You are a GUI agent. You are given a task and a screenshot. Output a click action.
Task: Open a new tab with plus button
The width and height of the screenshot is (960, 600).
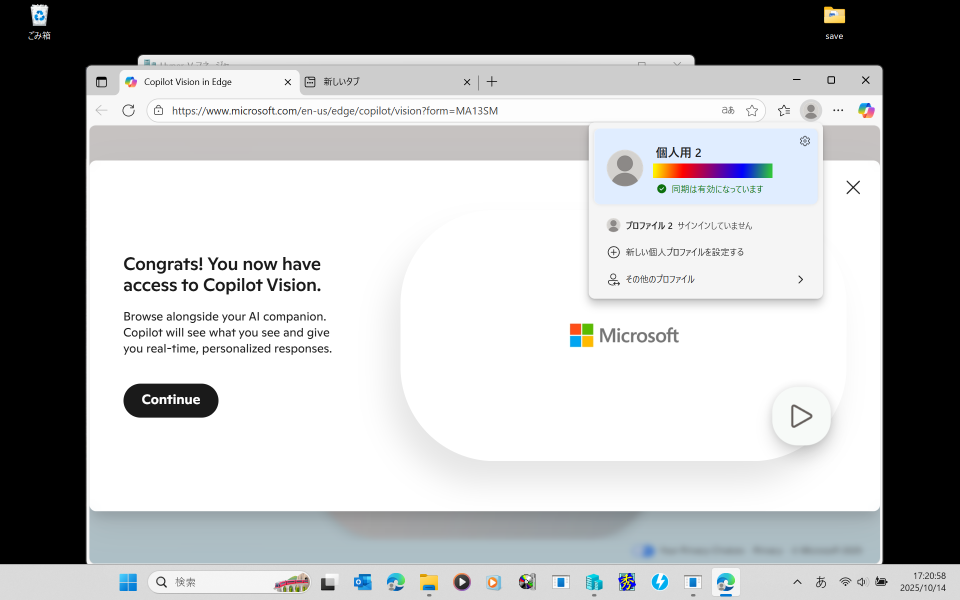[x=492, y=81]
